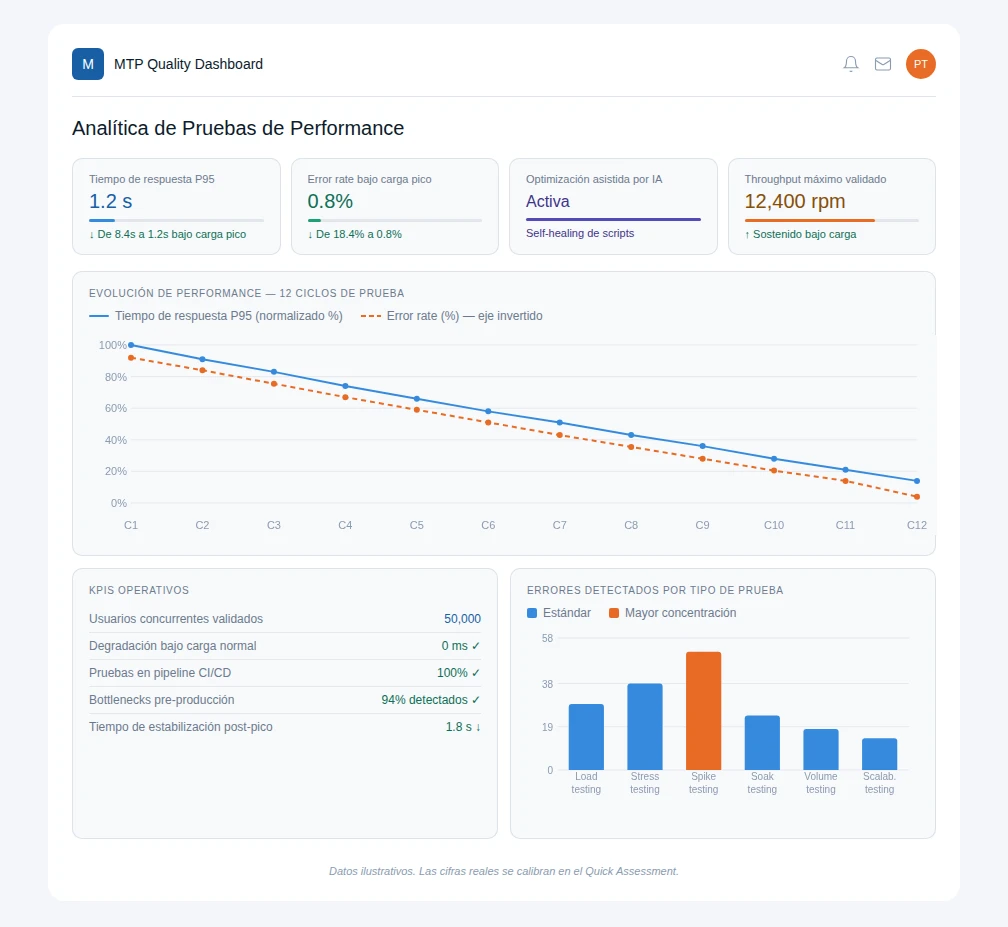Toggle the Mayor concentración legend swatch

tap(614, 613)
